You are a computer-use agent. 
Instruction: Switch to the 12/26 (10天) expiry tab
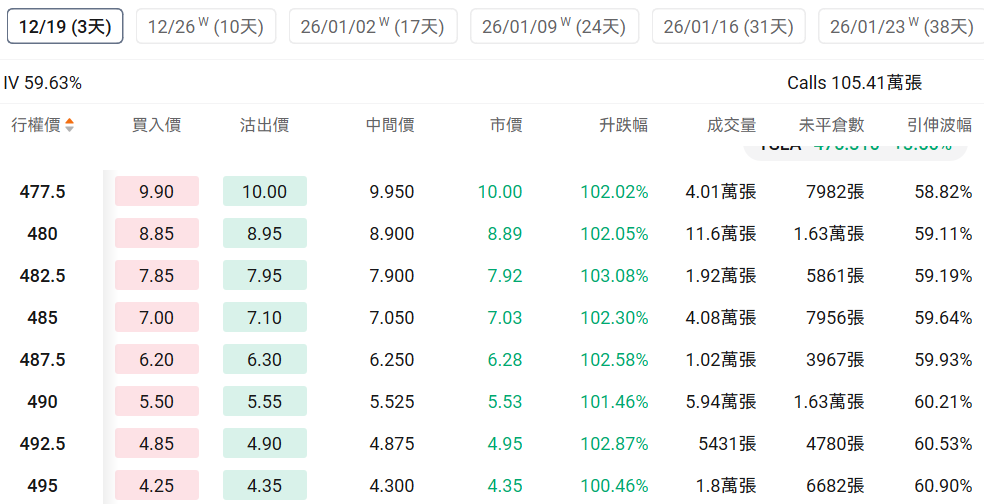(205, 27)
